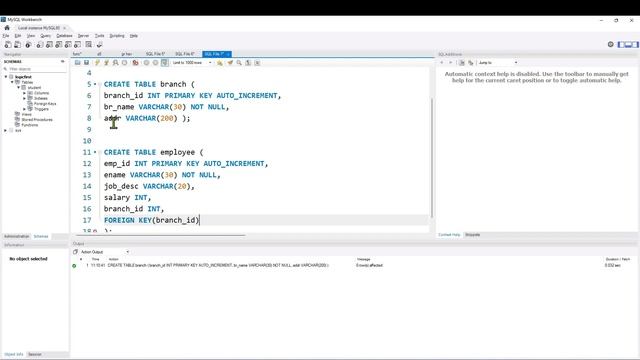
Task: Open the View menu
Action: [x=31, y=36]
